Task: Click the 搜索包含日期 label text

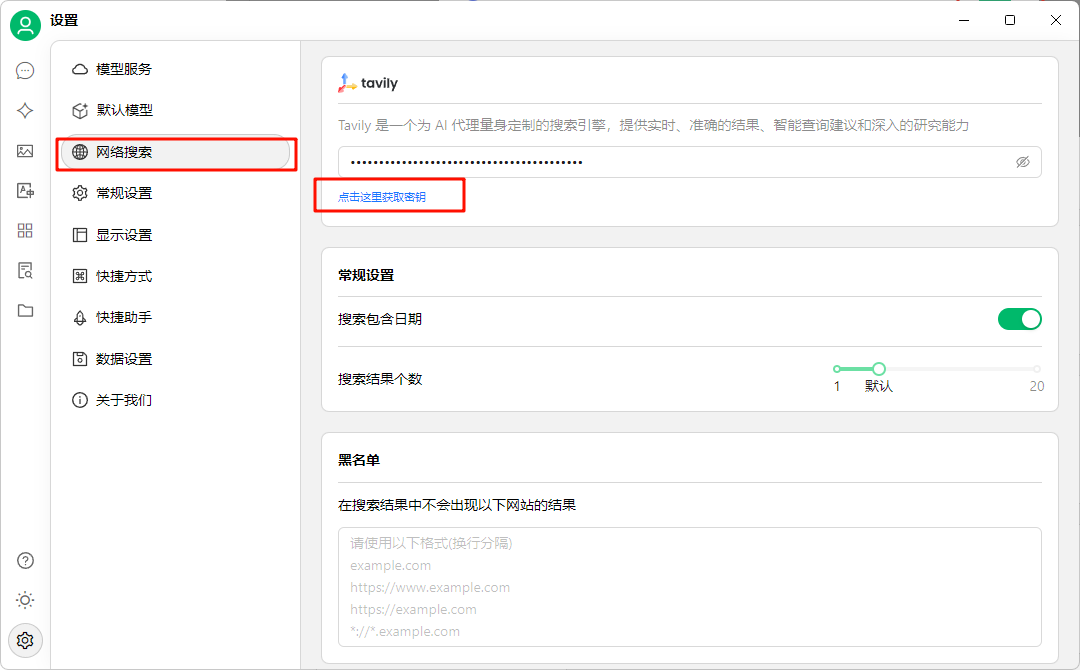Action: (380, 319)
